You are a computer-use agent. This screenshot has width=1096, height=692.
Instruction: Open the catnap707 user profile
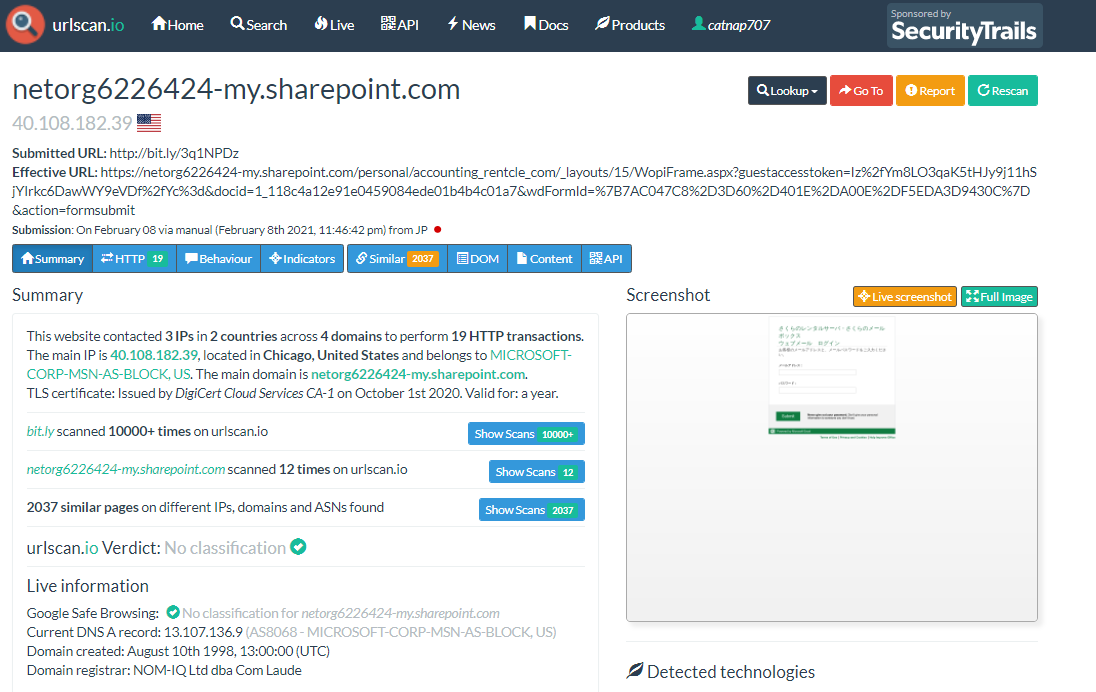pos(730,25)
